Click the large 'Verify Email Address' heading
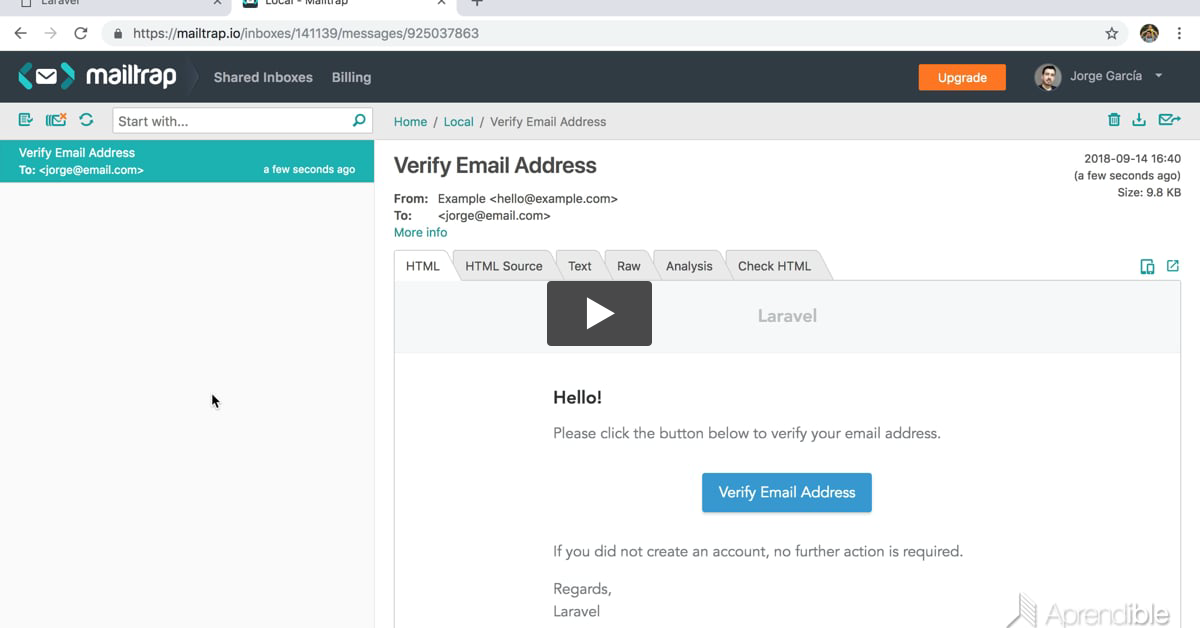This screenshot has width=1200, height=628. 495,165
